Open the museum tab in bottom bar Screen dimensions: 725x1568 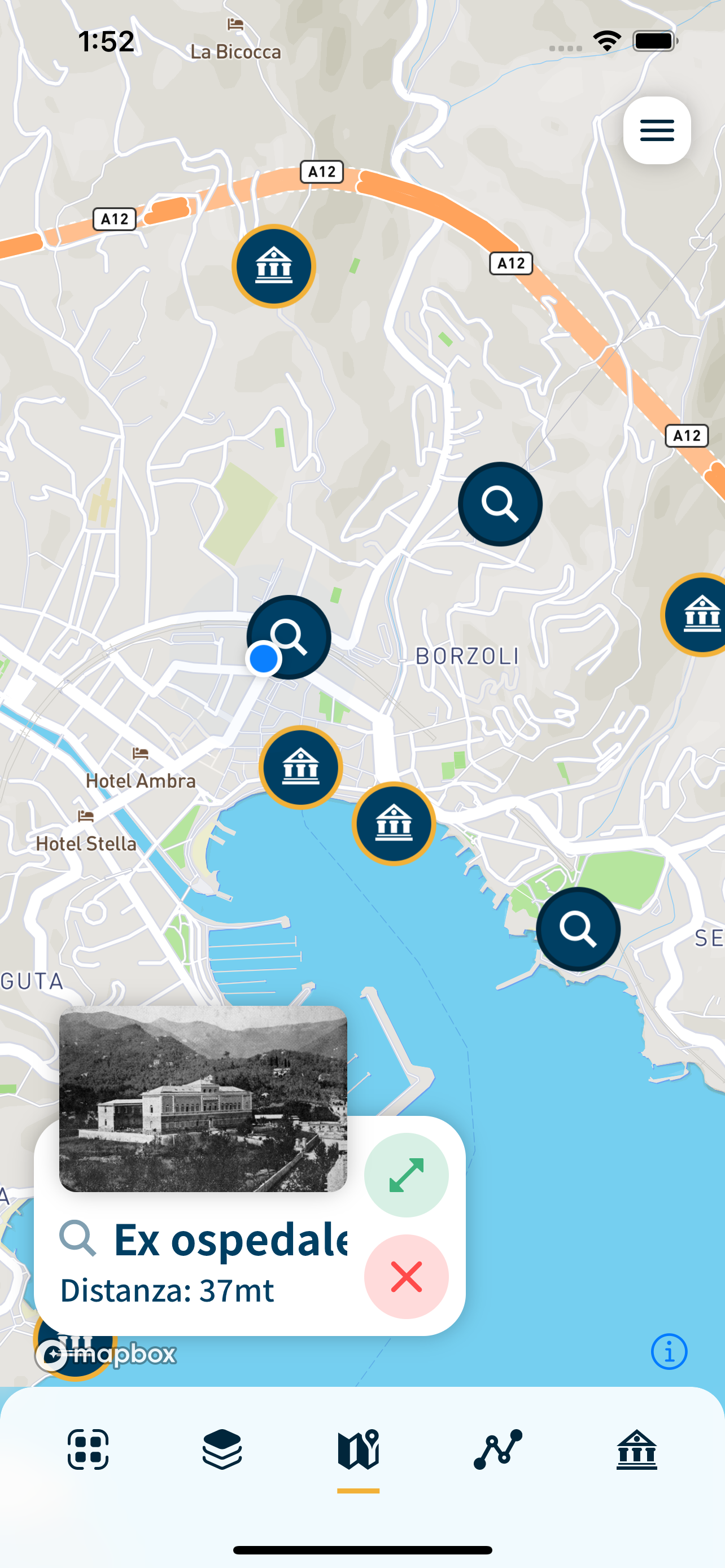637,1450
